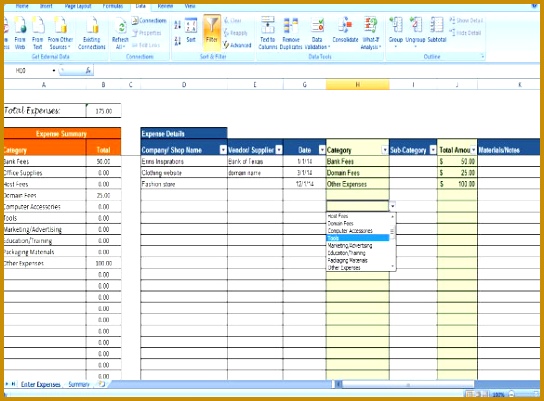Image resolution: width=544 pixels, height=401 pixels.
Task: Clear the applied filter
Action: [x=232, y=21]
